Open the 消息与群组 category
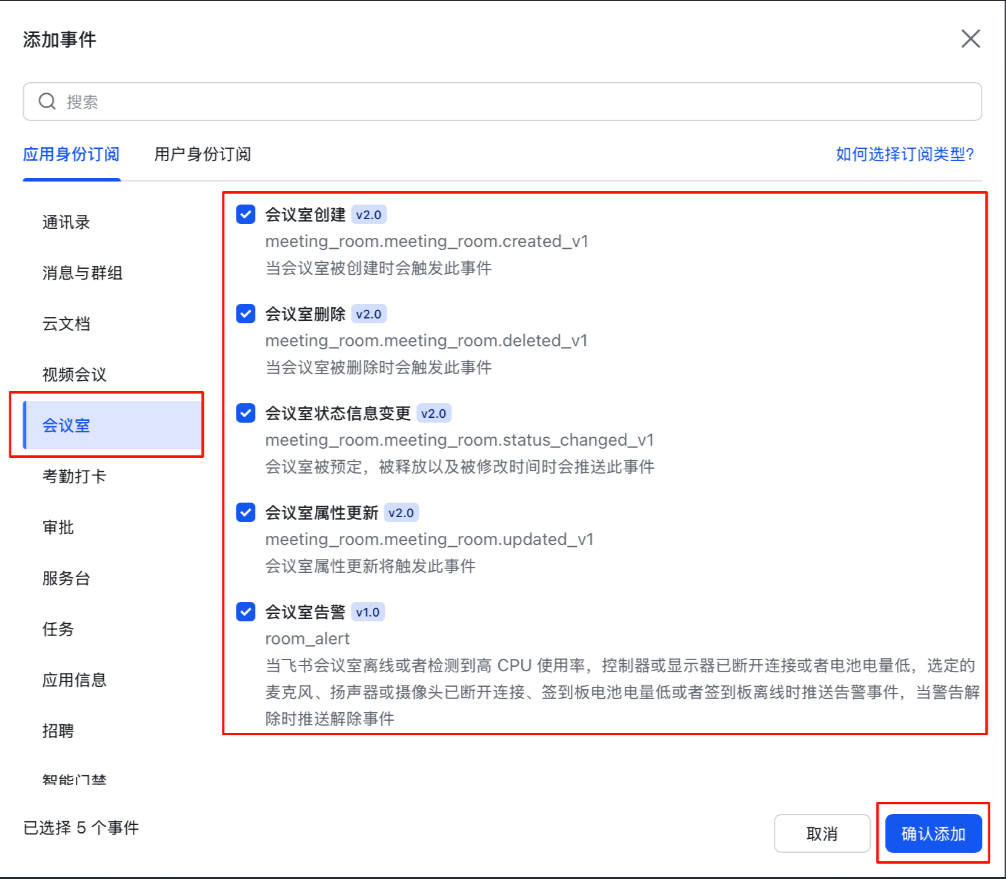Image resolution: width=1006 pixels, height=879 pixels. [82, 273]
